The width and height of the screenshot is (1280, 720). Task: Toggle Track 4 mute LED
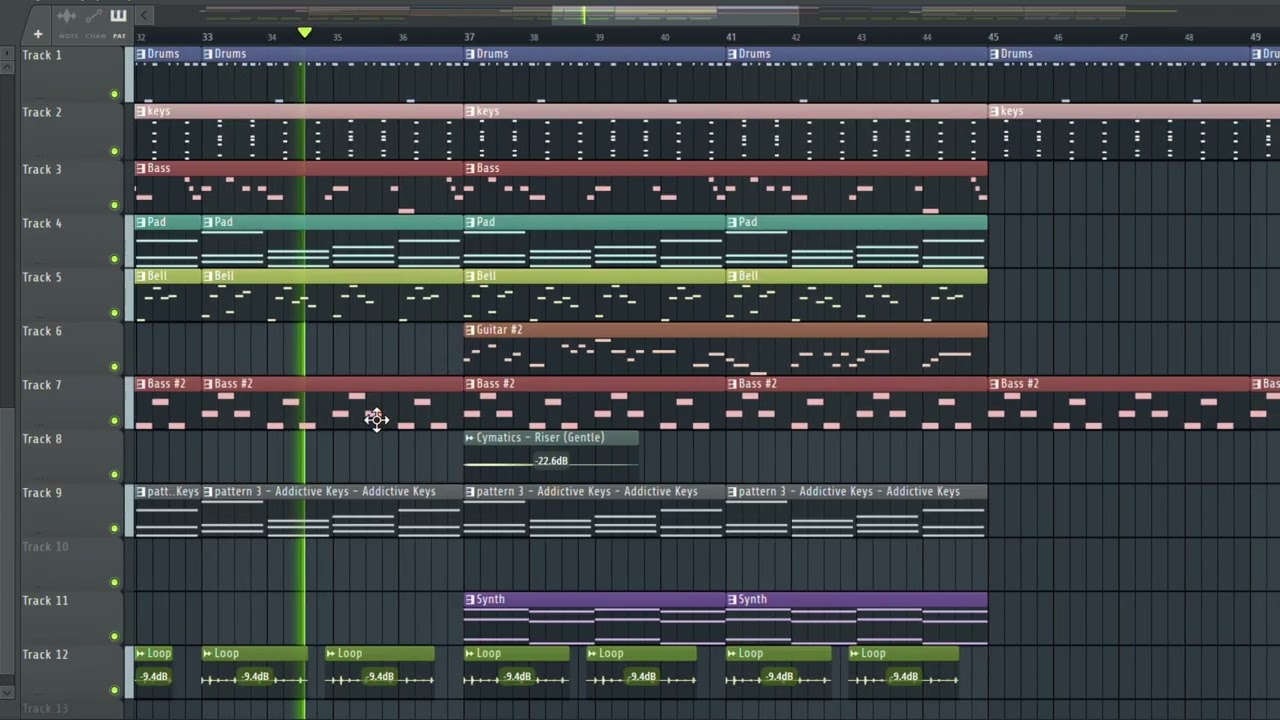point(114,259)
